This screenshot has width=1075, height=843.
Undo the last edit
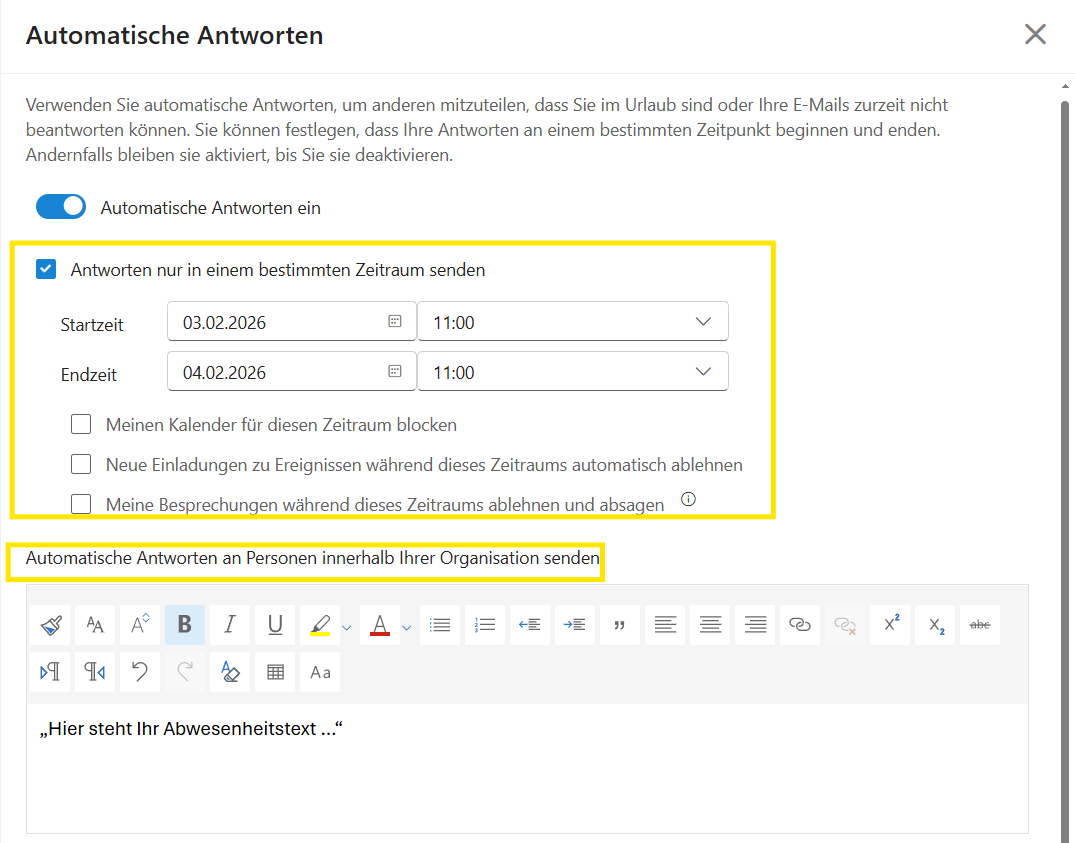click(x=140, y=672)
